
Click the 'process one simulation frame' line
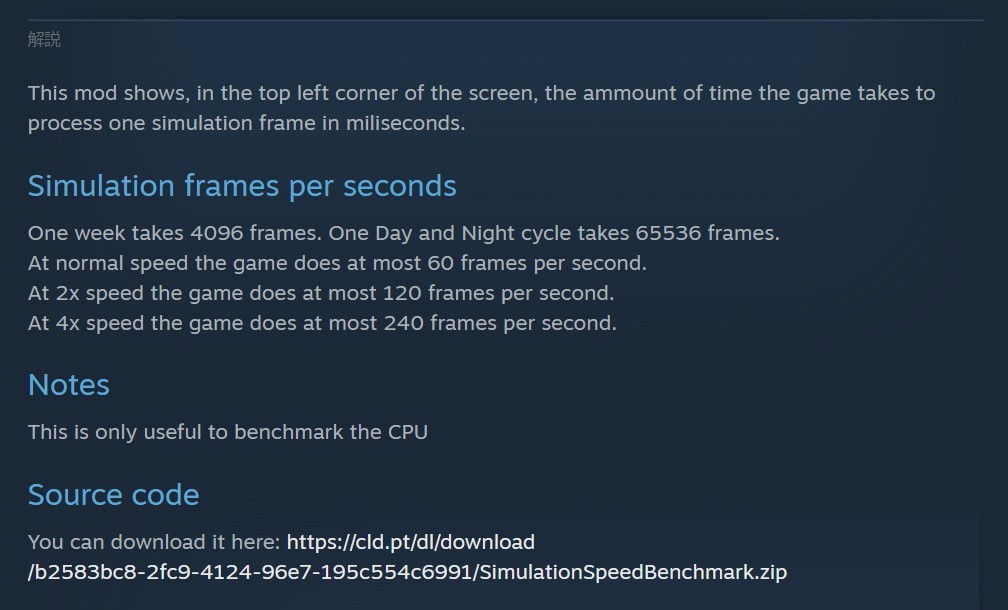coord(246,123)
